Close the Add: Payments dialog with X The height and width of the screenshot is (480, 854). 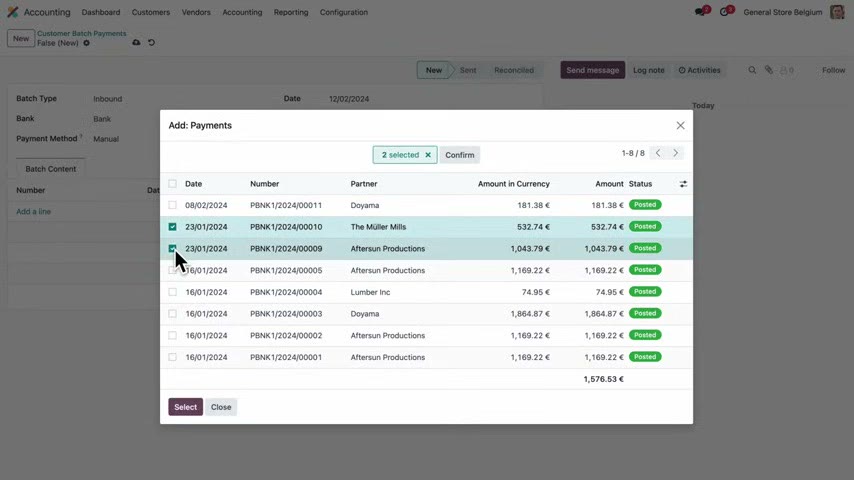(680, 125)
